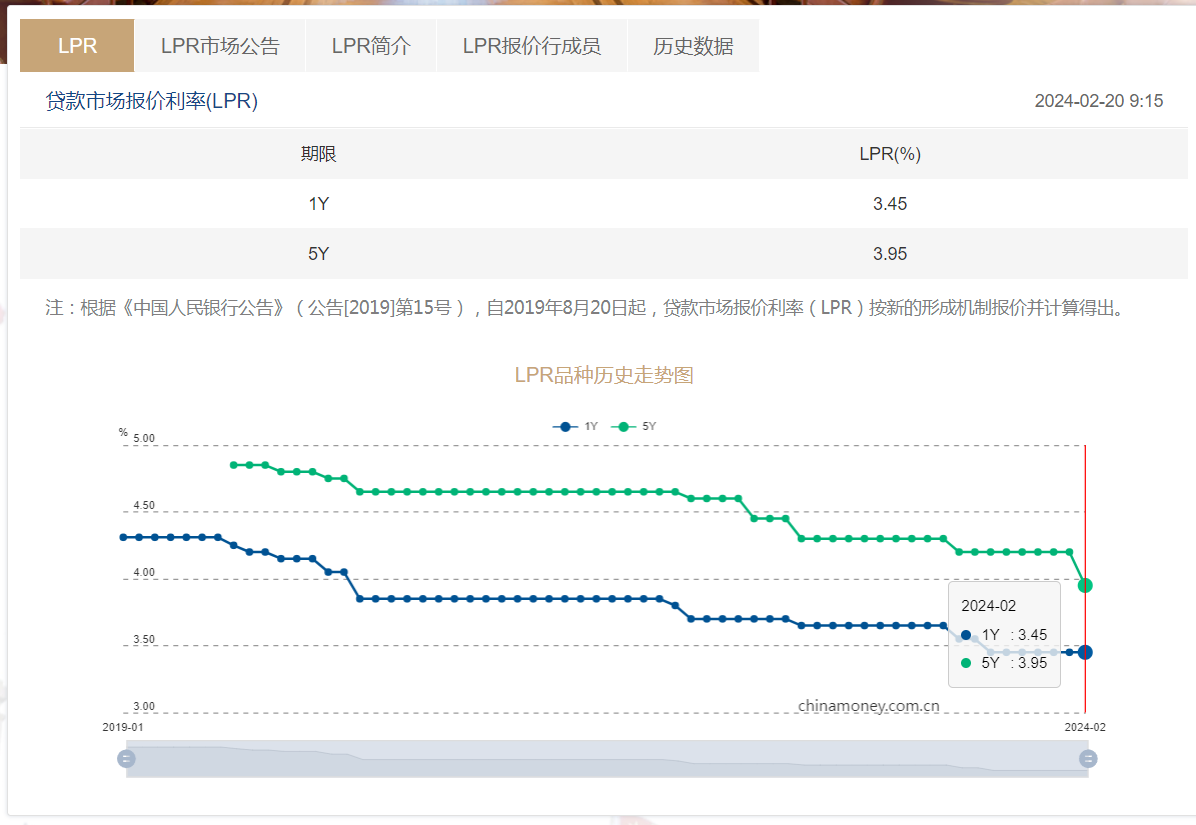Click the left handle of chart zoom slider
The width and height of the screenshot is (1196, 825).
tap(126, 759)
